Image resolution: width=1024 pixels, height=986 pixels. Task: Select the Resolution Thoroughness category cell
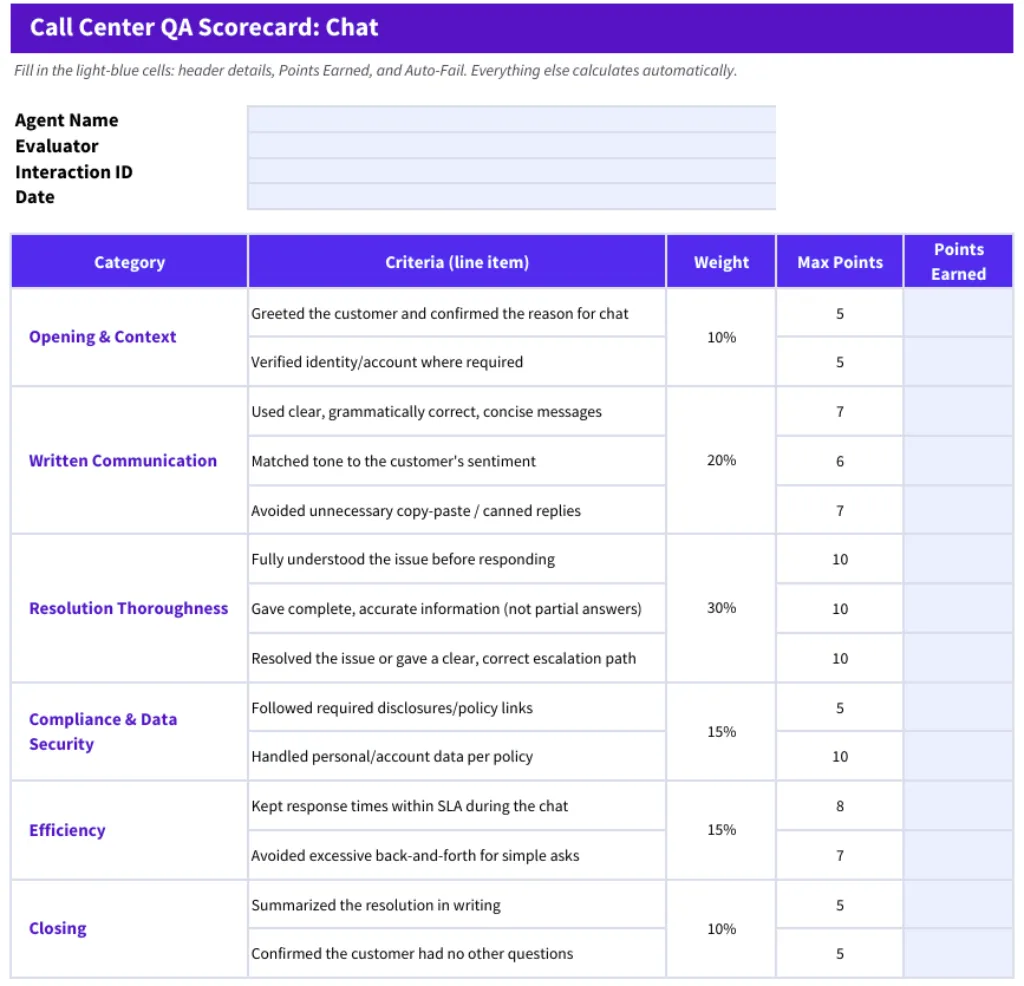(x=129, y=609)
